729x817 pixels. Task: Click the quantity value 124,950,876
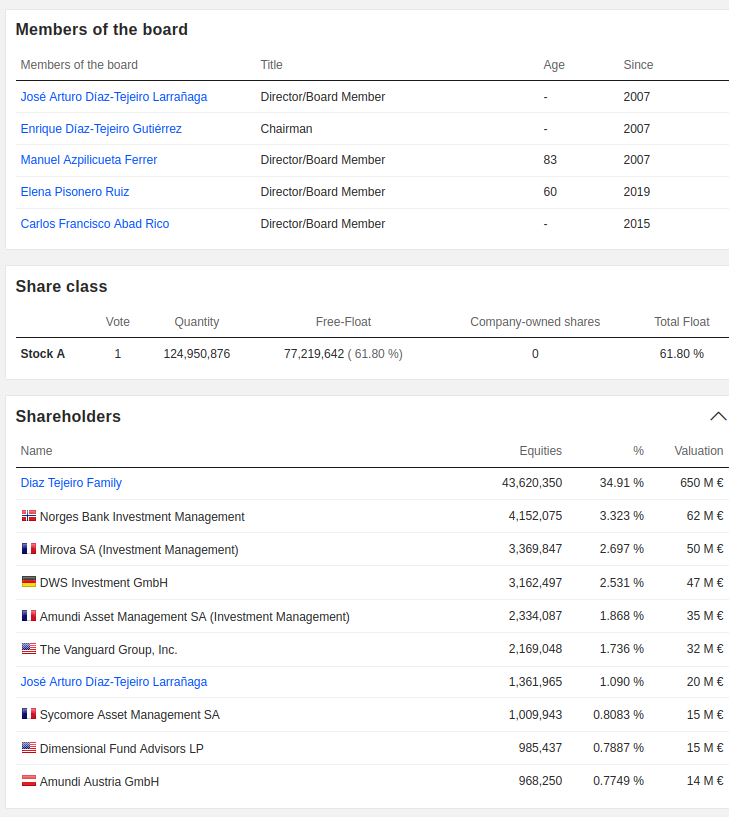(x=196, y=354)
